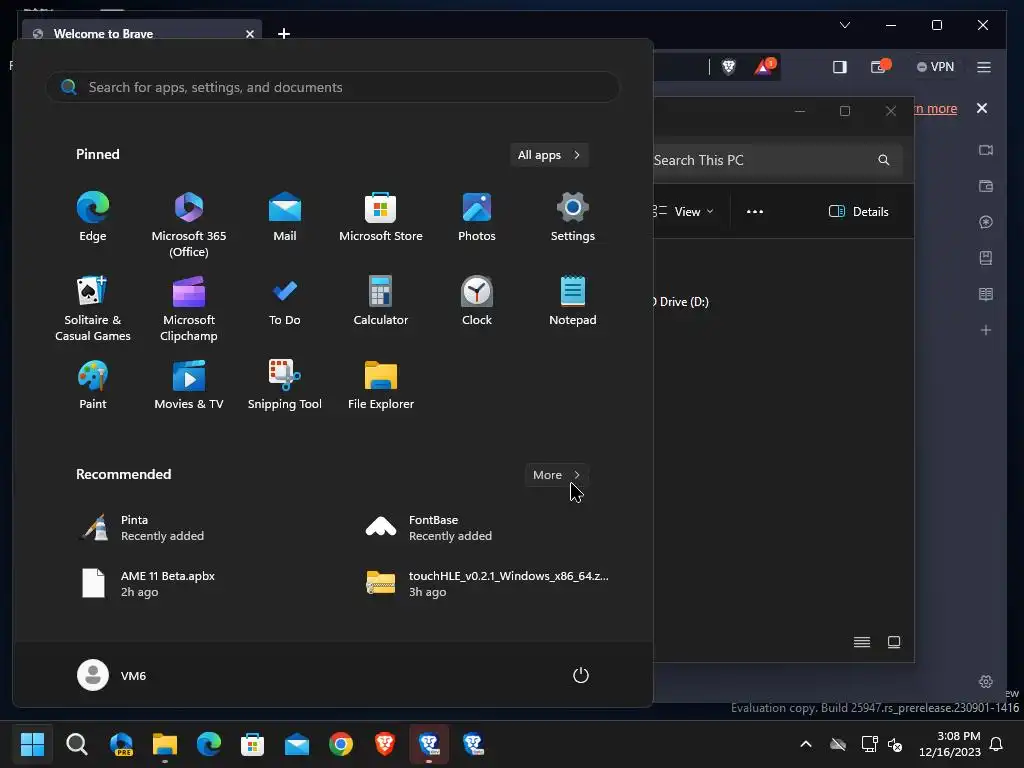Image resolution: width=1024 pixels, height=768 pixels.
Task: Show More recommended items
Action: click(x=557, y=475)
